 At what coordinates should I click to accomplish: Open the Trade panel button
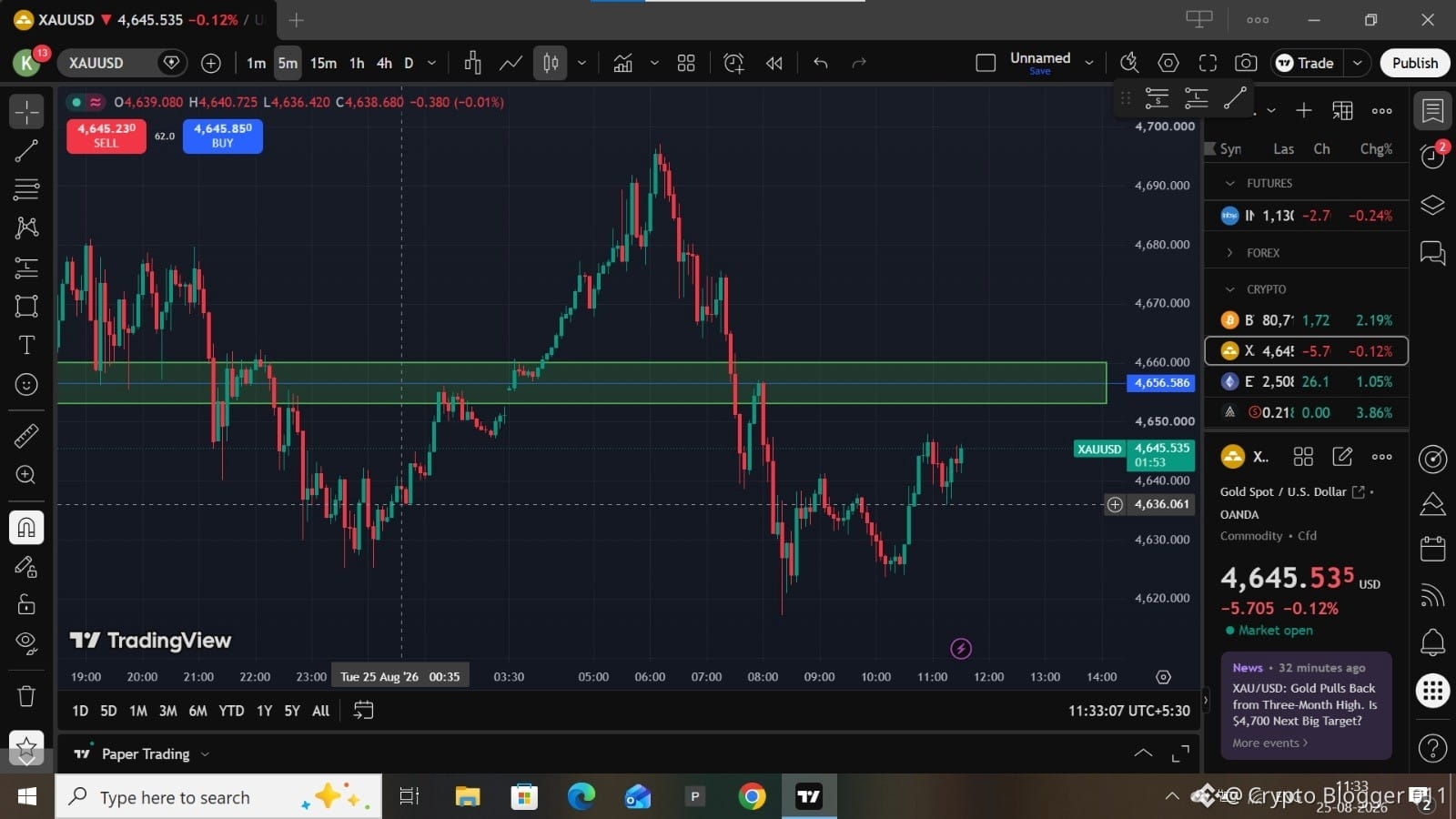pos(1306,63)
